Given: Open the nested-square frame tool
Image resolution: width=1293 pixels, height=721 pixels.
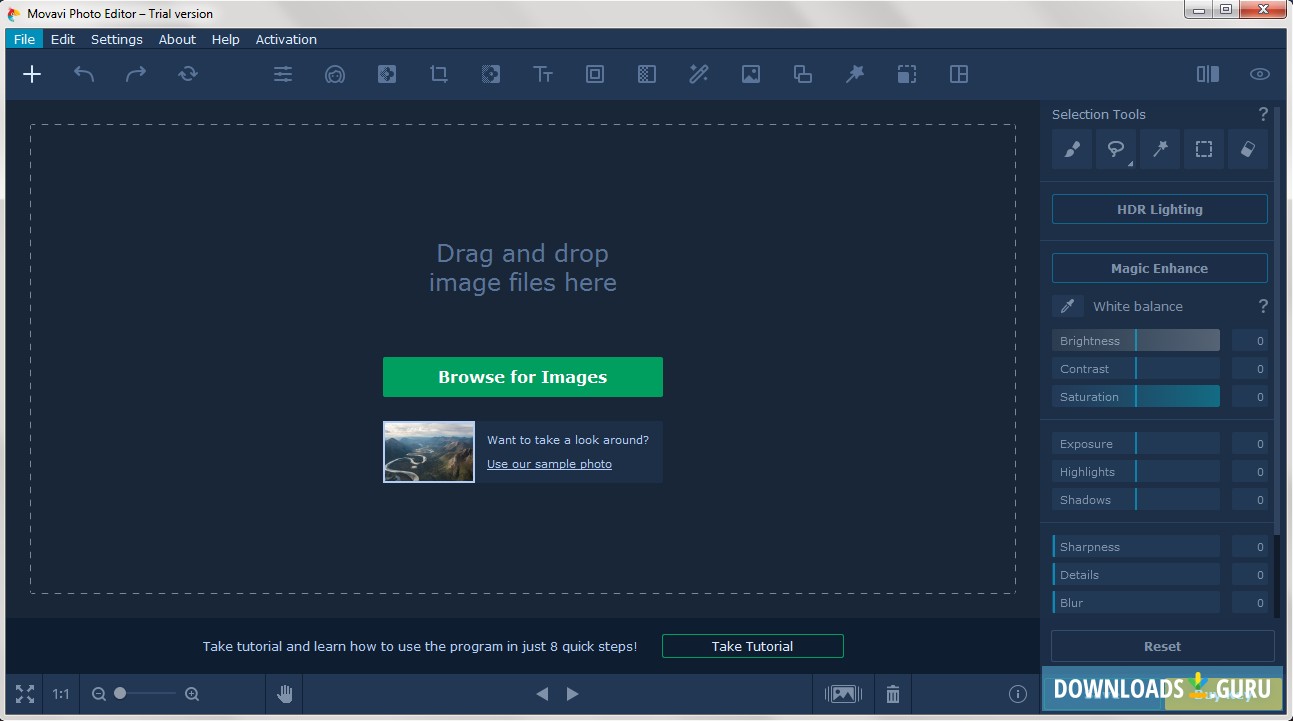Looking at the screenshot, I should [x=595, y=74].
